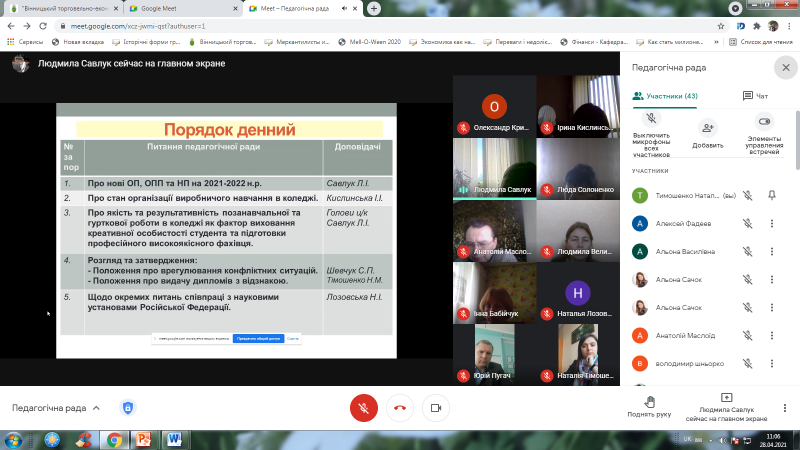The width and height of the screenshot is (800, 450).
Task: Close the Meet – Педагогічна рада tab
Action: pos(355,8)
